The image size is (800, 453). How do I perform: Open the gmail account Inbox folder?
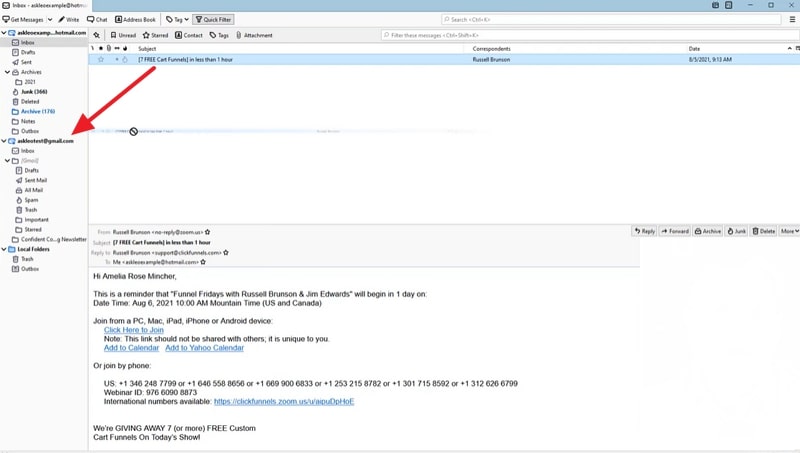click(x=28, y=151)
